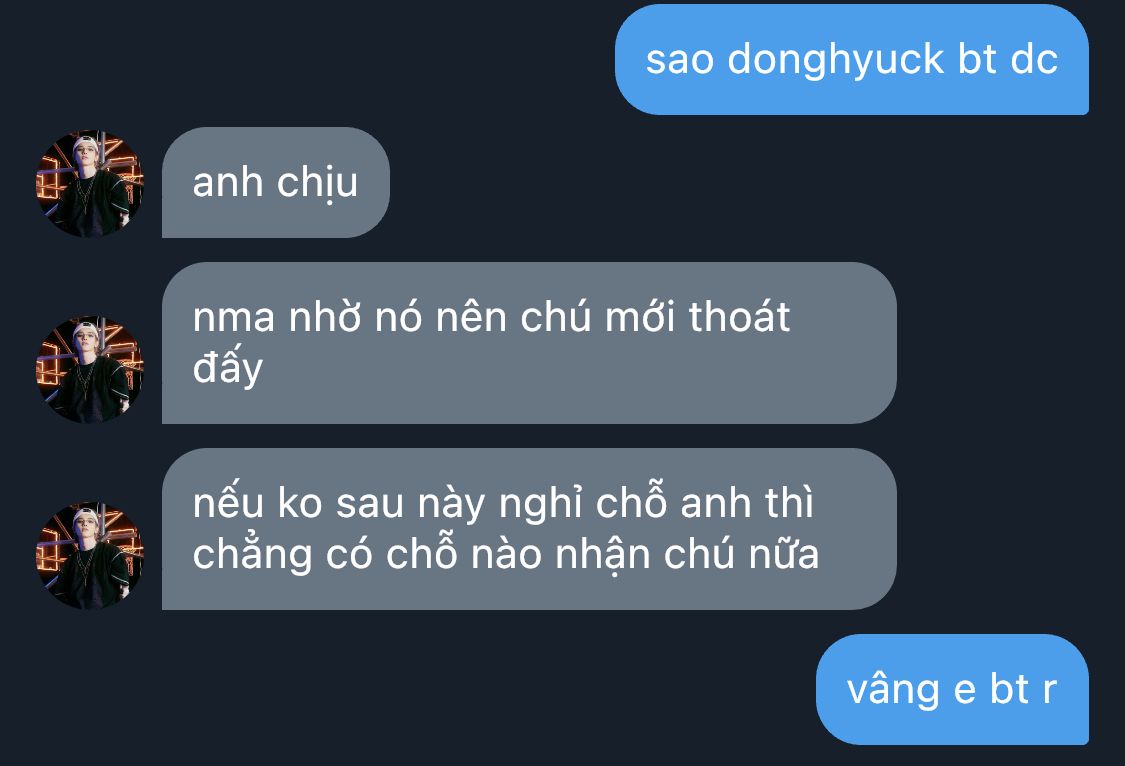
Task: Click the word "vâng" in the bottom blue bubble
Action: [893, 689]
